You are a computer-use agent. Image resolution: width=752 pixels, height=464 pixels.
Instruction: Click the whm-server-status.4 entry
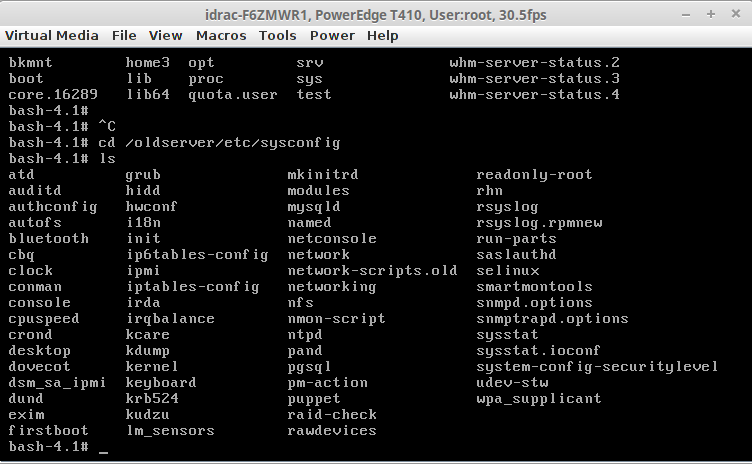pyautogui.click(x=535, y=94)
